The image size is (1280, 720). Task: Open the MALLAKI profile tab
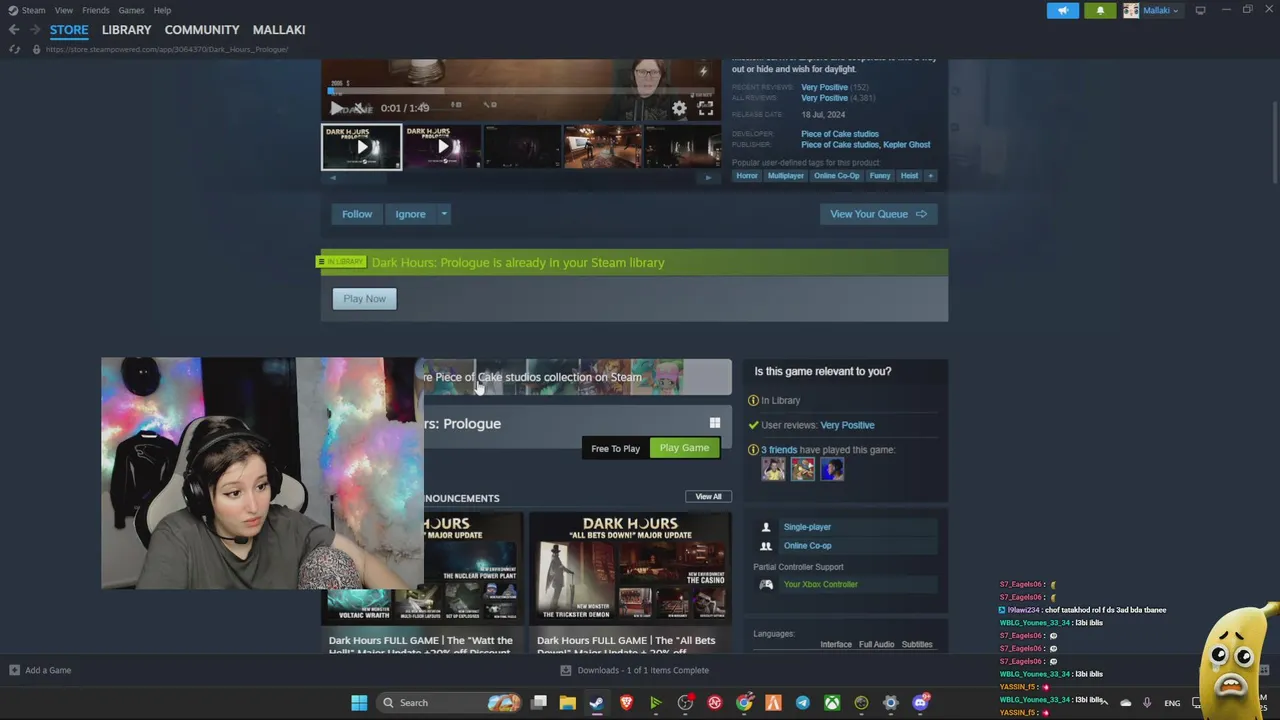pos(279,30)
